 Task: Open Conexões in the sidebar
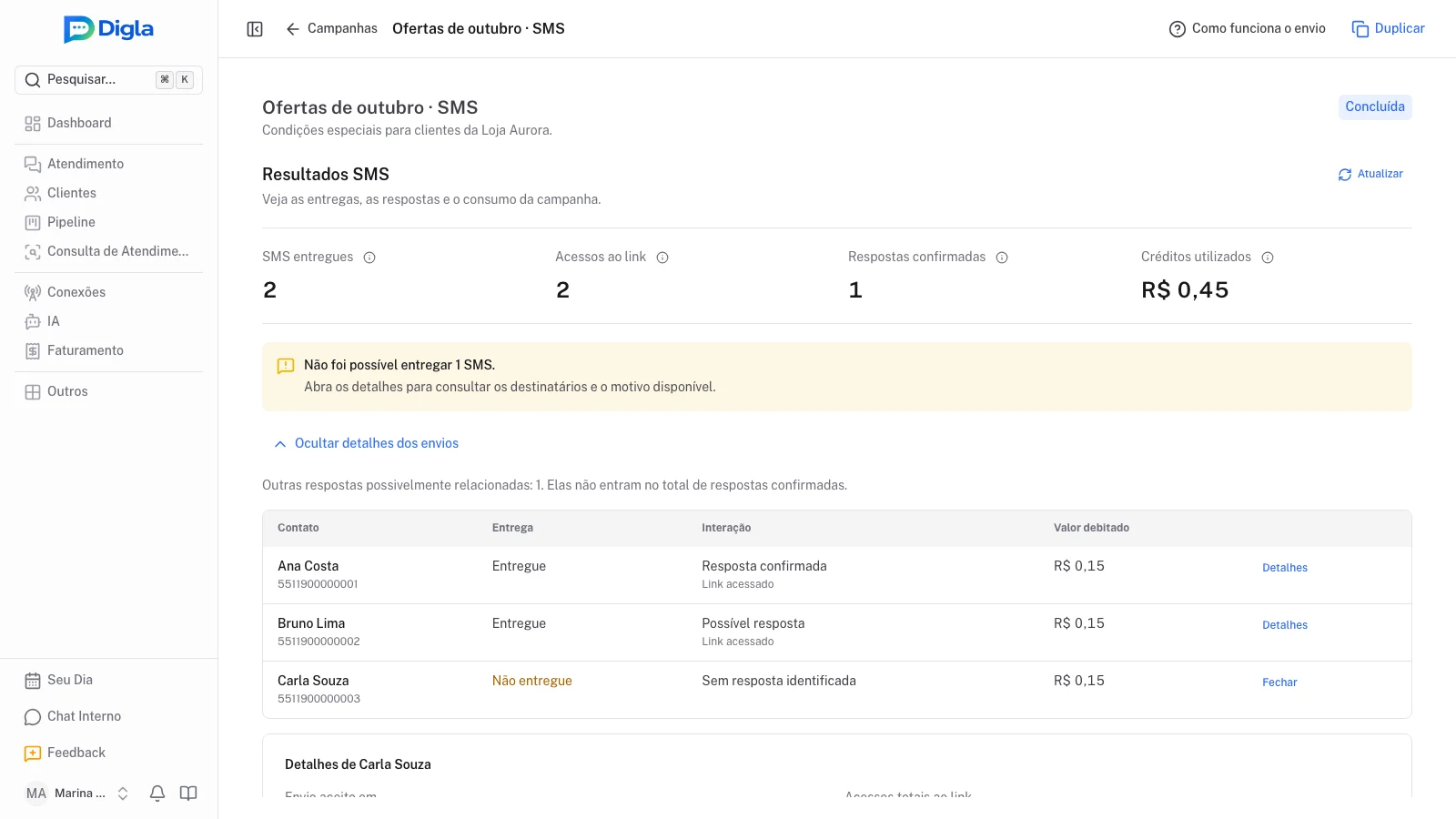pyautogui.click(x=108, y=292)
